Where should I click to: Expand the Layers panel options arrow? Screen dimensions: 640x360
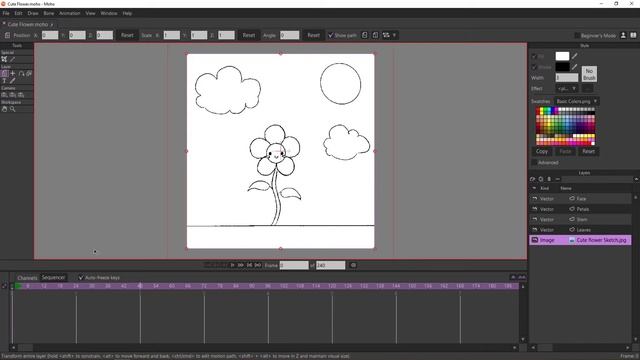636,179
